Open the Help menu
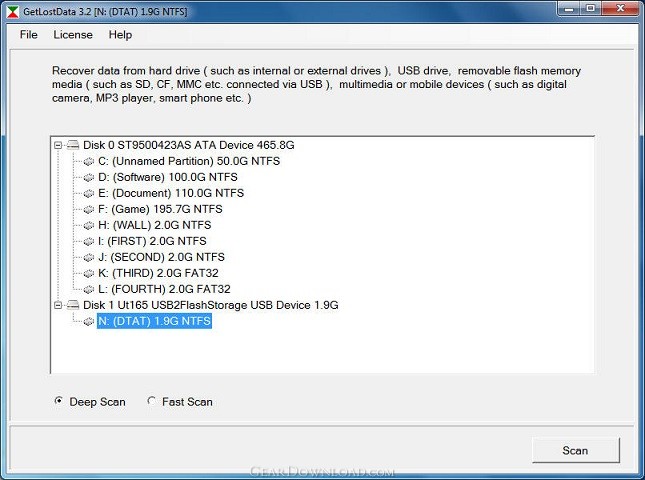 point(120,35)
